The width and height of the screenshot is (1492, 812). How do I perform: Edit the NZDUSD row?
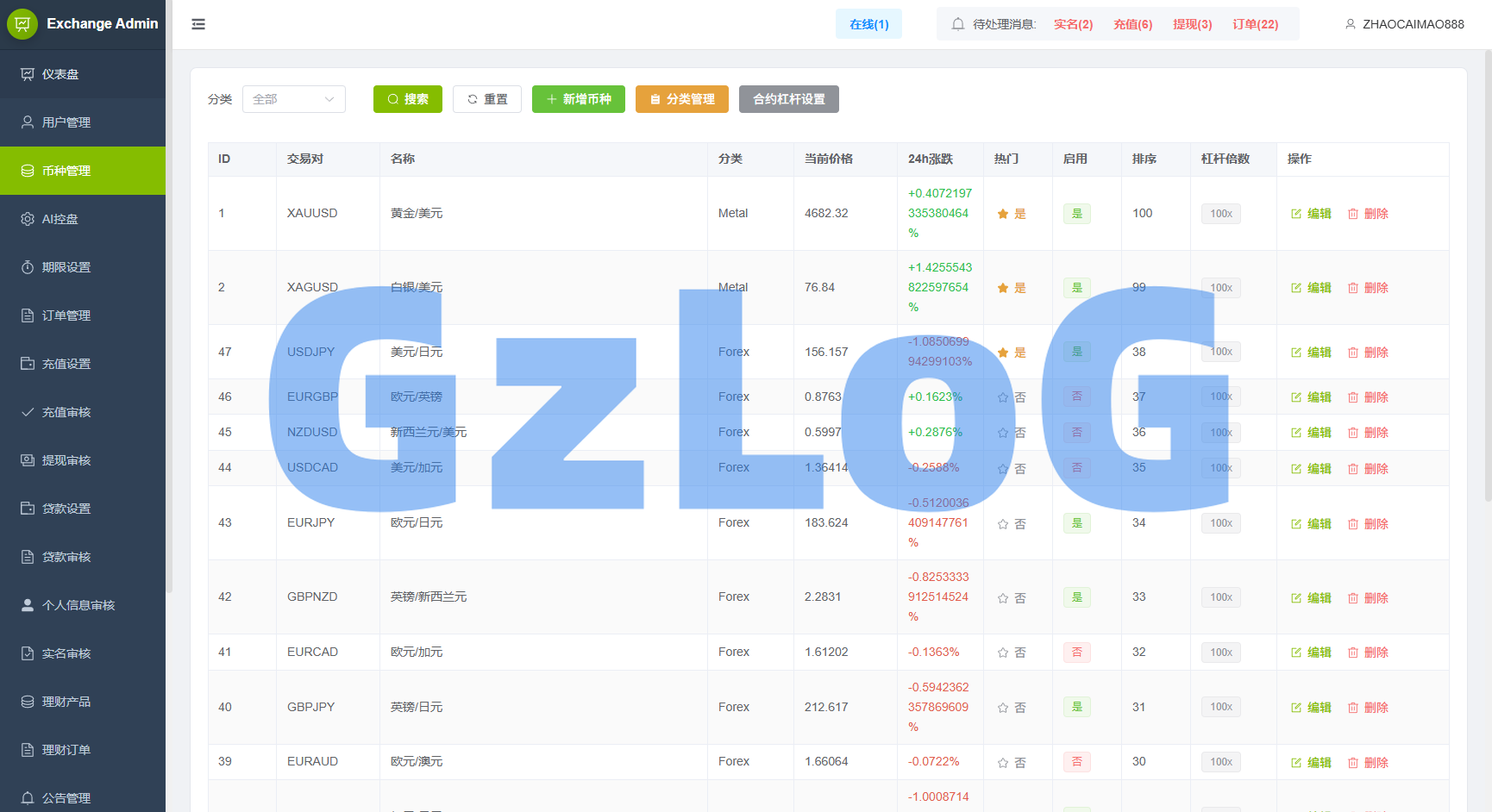1311,433
